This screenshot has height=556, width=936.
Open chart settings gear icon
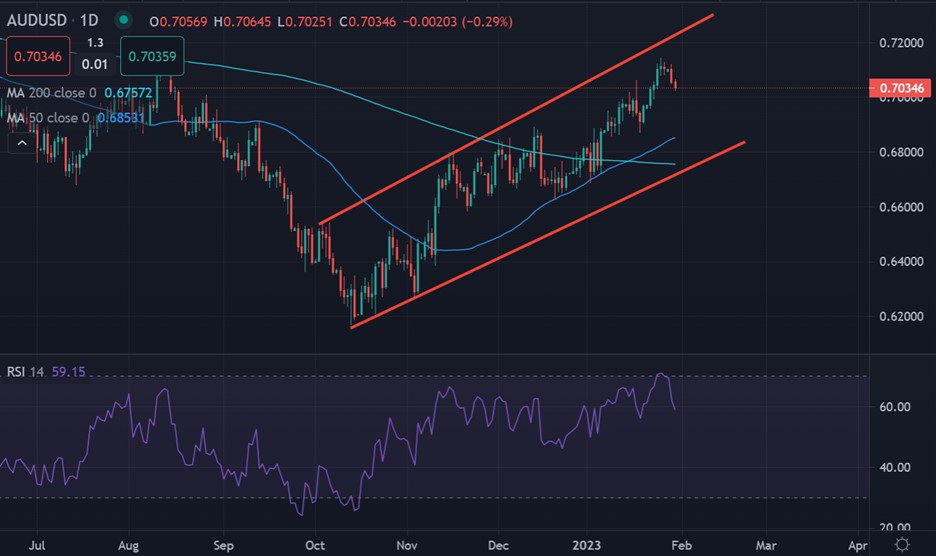coord(902,545)
